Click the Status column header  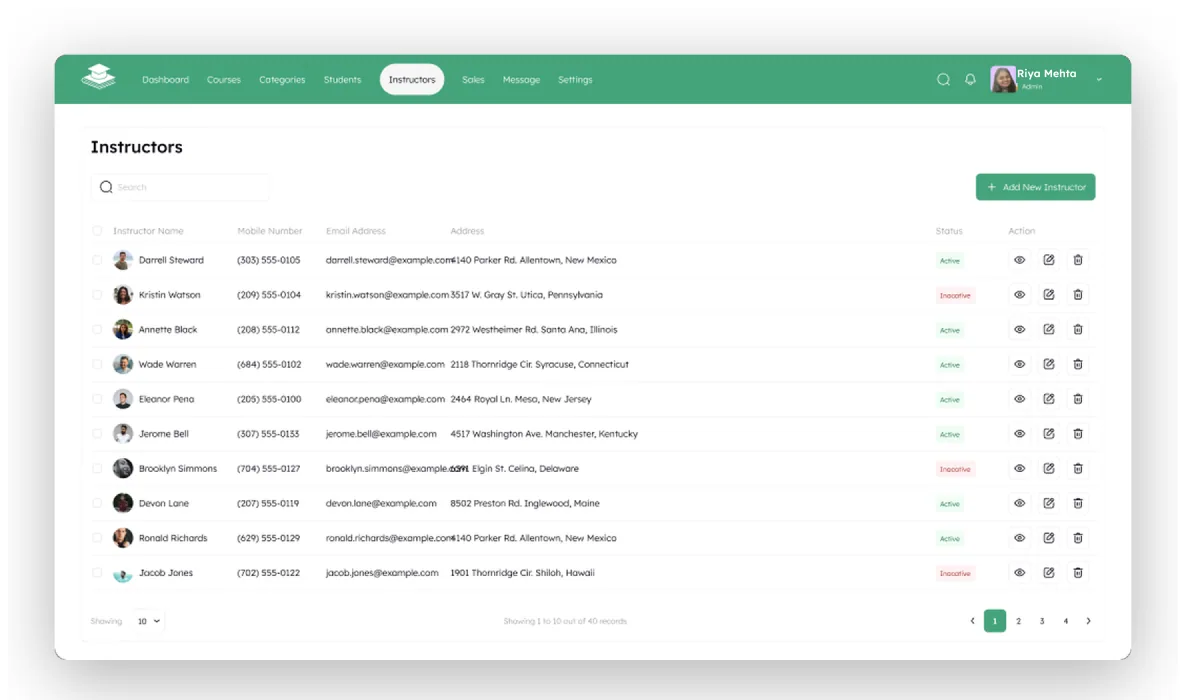949,231
